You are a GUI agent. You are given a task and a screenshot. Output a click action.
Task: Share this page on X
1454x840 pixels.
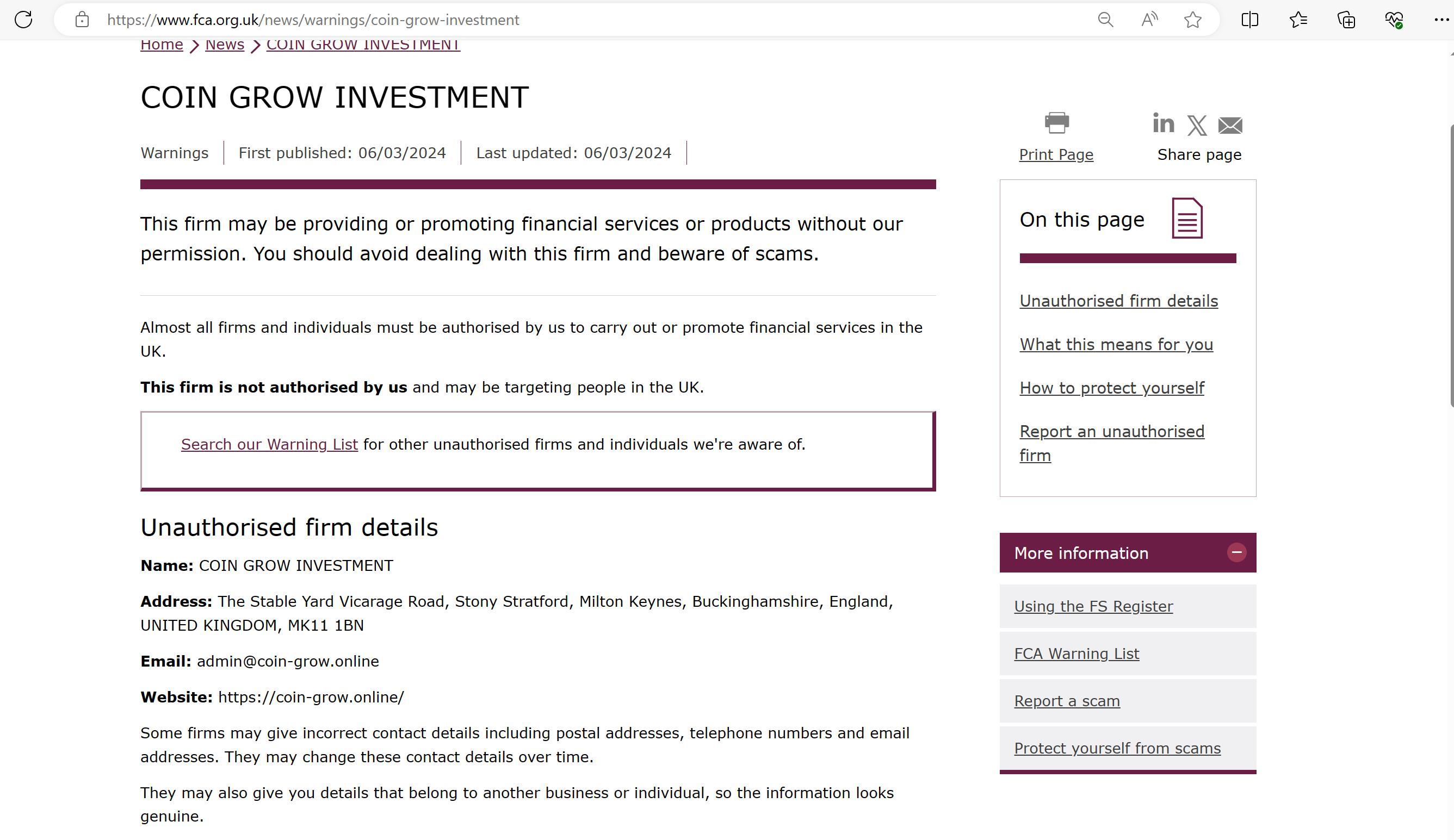(1197, 125)
